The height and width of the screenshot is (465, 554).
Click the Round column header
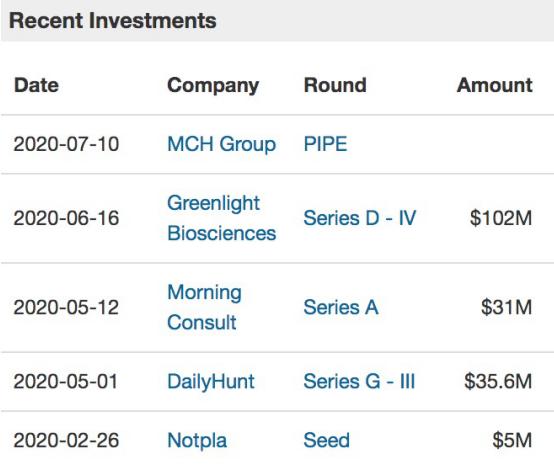click(335, 85)
